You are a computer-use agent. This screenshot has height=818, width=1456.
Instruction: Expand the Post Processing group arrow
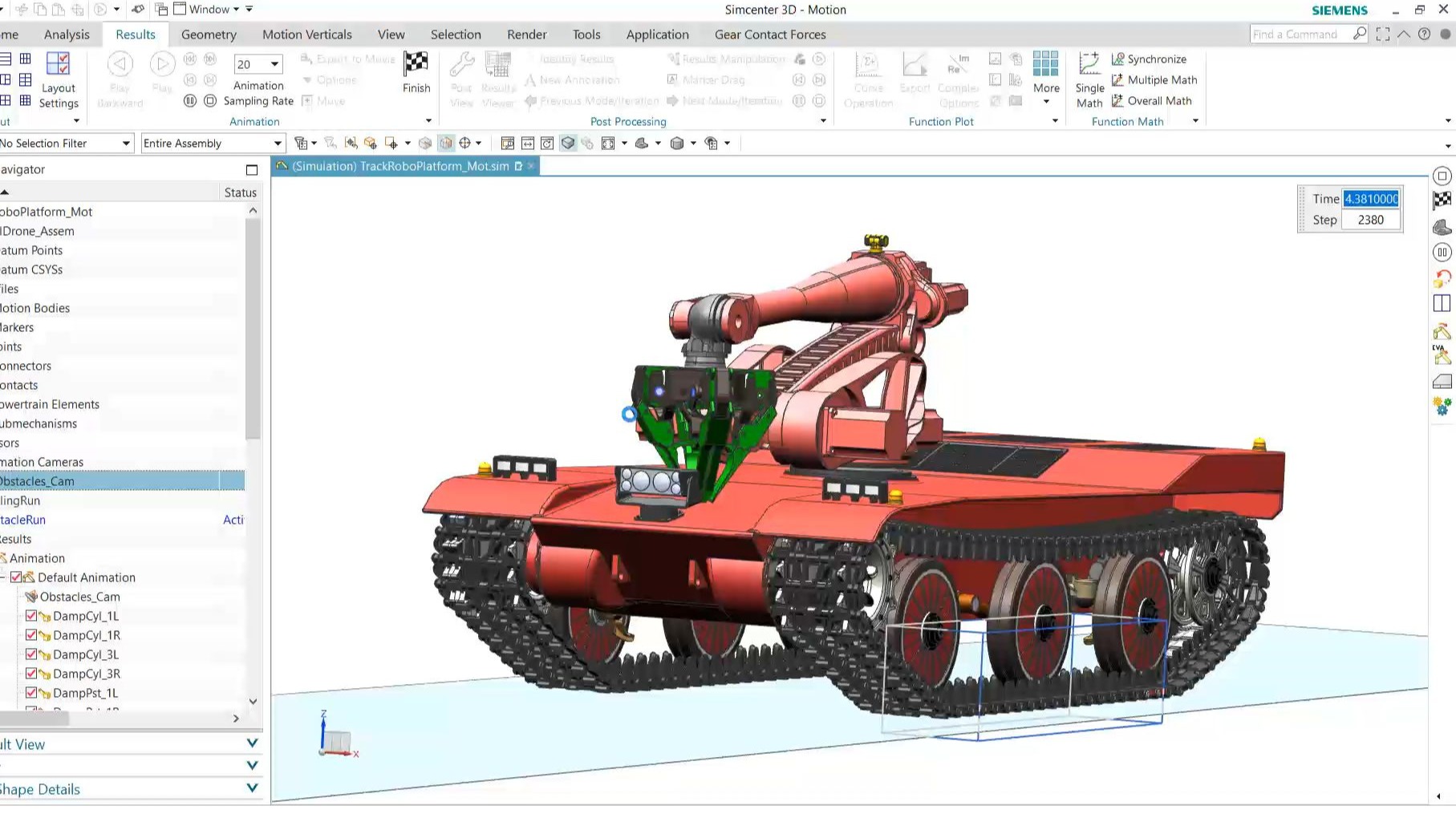823,121
